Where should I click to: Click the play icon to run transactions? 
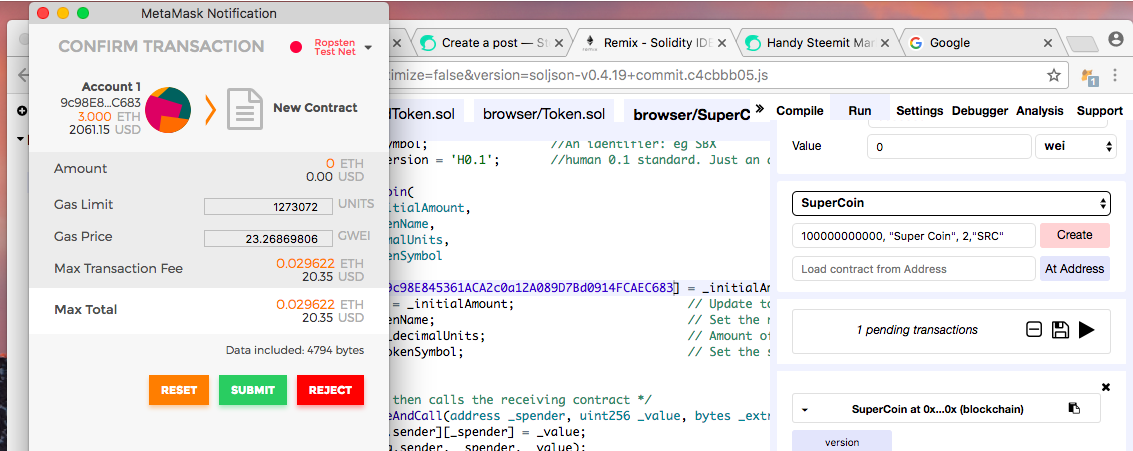1087,330
